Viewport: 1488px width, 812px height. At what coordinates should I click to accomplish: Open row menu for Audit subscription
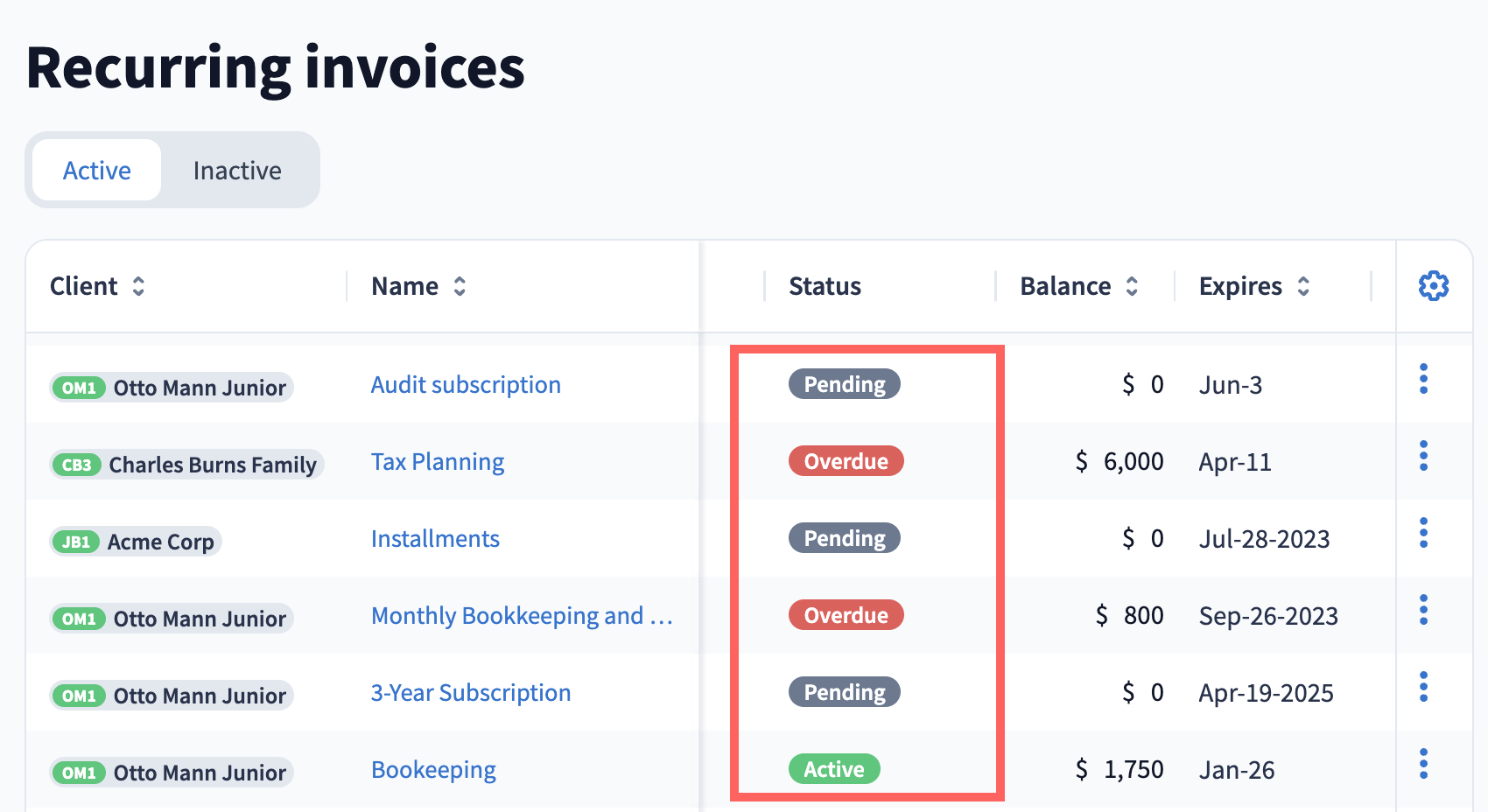[x=1423, y=379]
